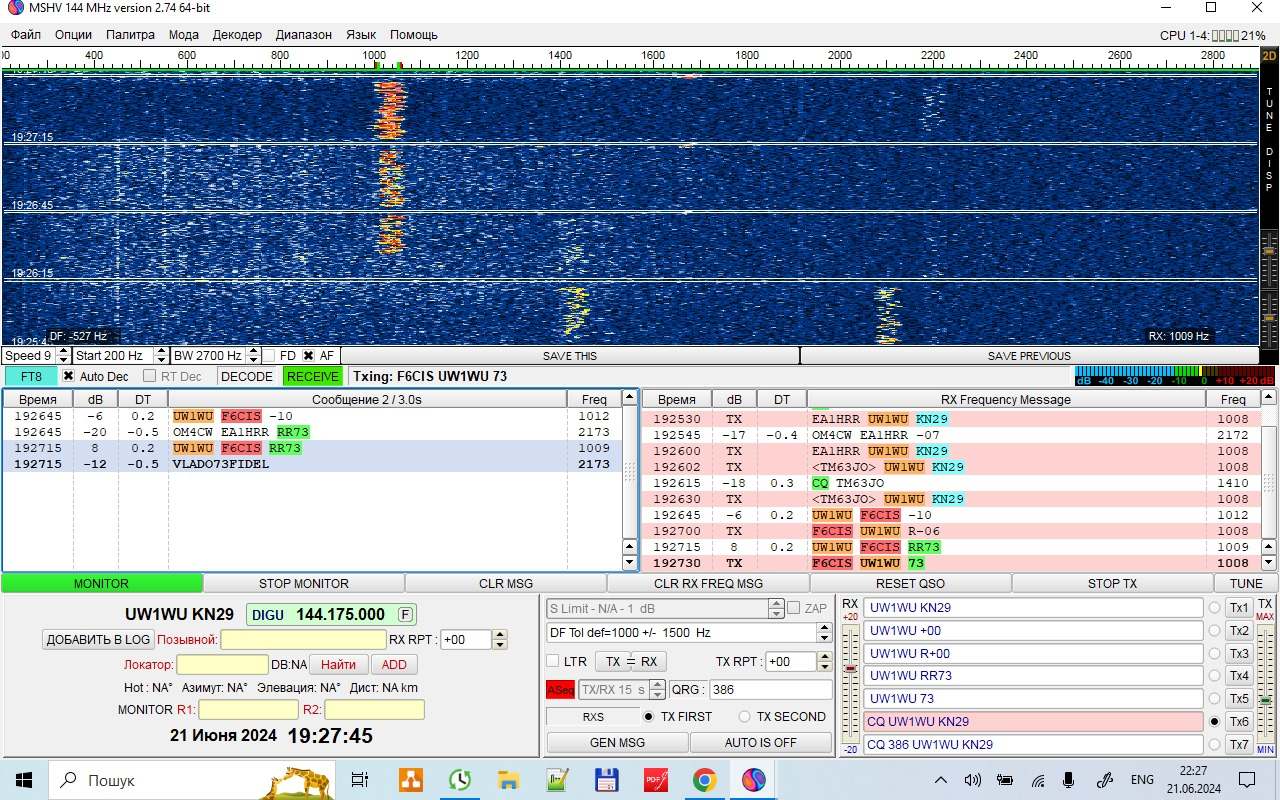Viewport: 1280px width, 800px height.
Task: Open the green notepad chart taskbar app
Action: coord(557,780)
